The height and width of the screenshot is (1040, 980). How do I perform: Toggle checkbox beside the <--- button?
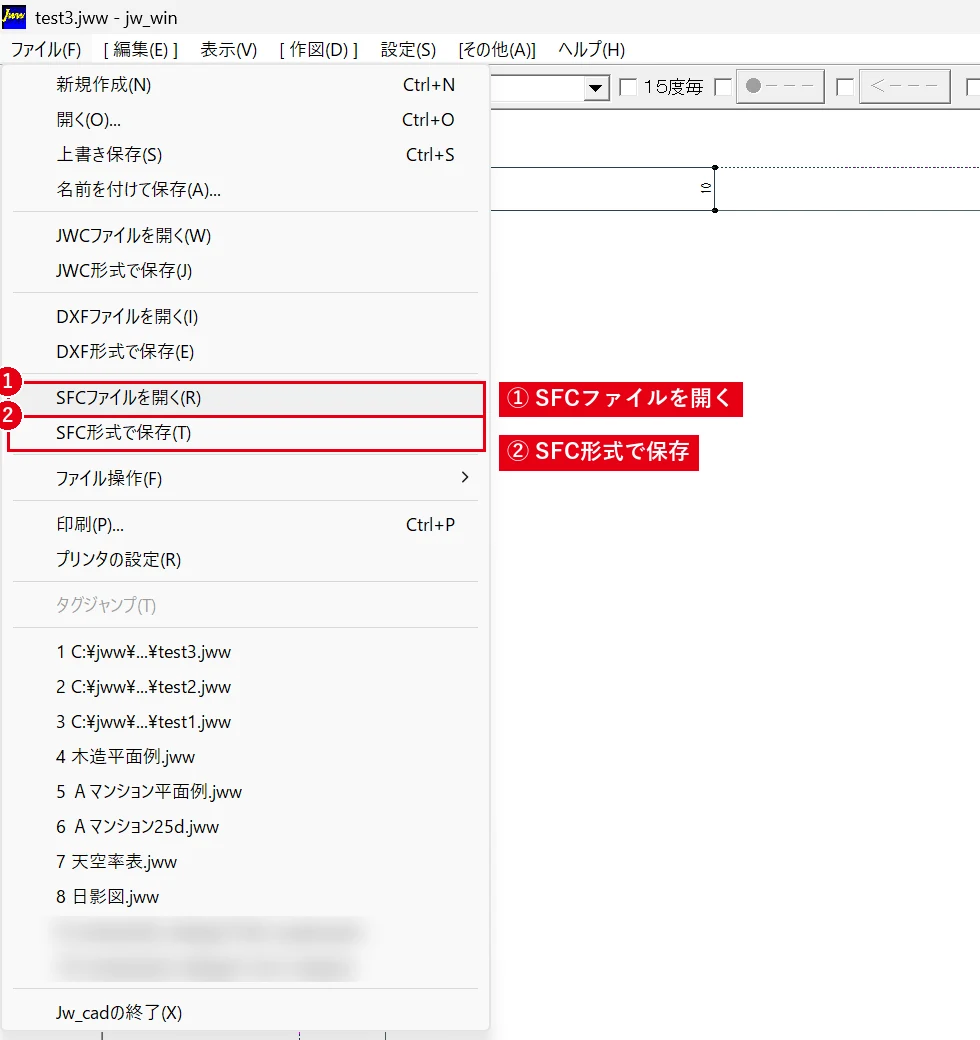tap(845, 87)
